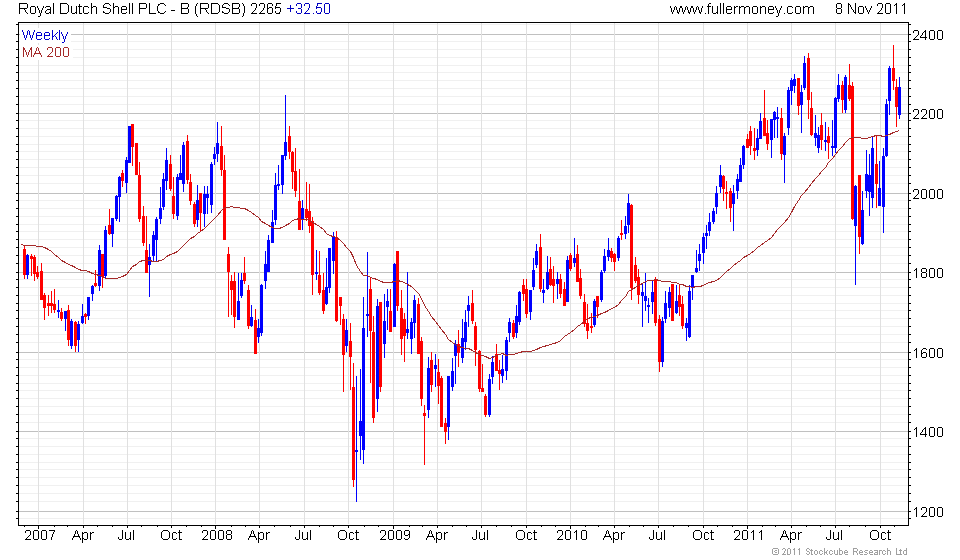Viewport: 960px width, 560px height.
Task: Click the 2200 price axis label
Action: click(928, 114)
